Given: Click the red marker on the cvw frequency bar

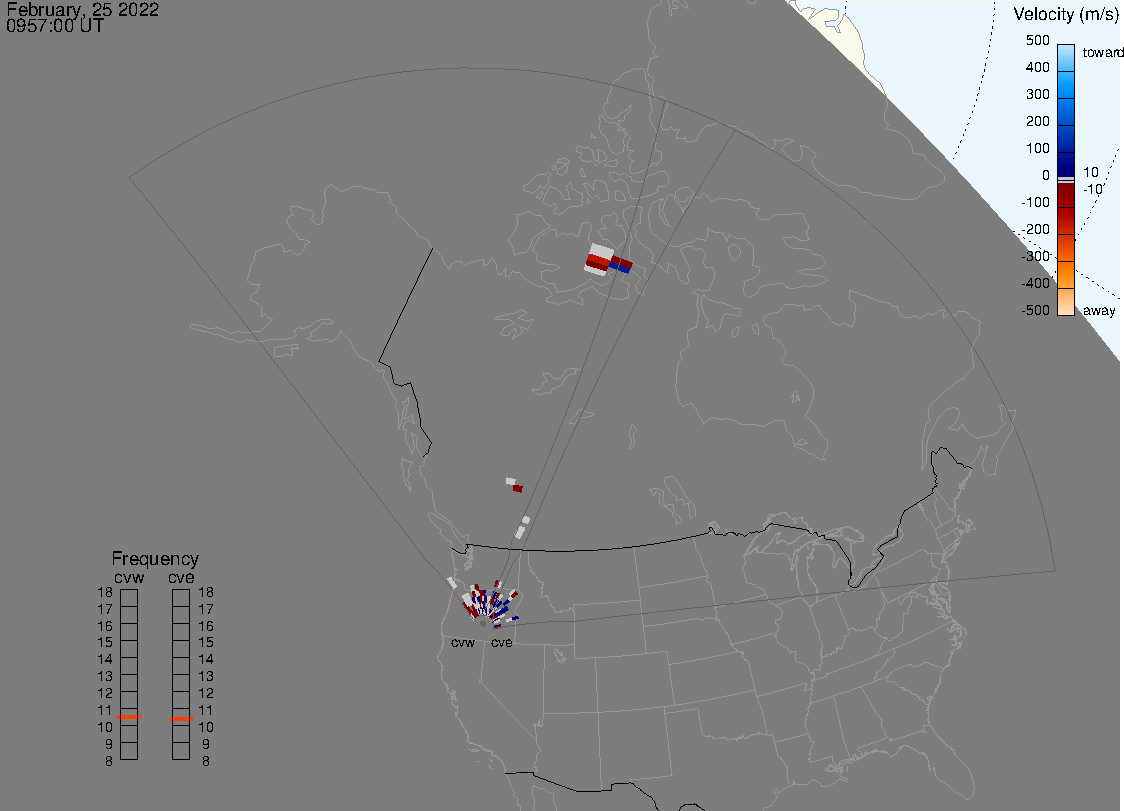Looking at the screenshot, I should [129, 717].
